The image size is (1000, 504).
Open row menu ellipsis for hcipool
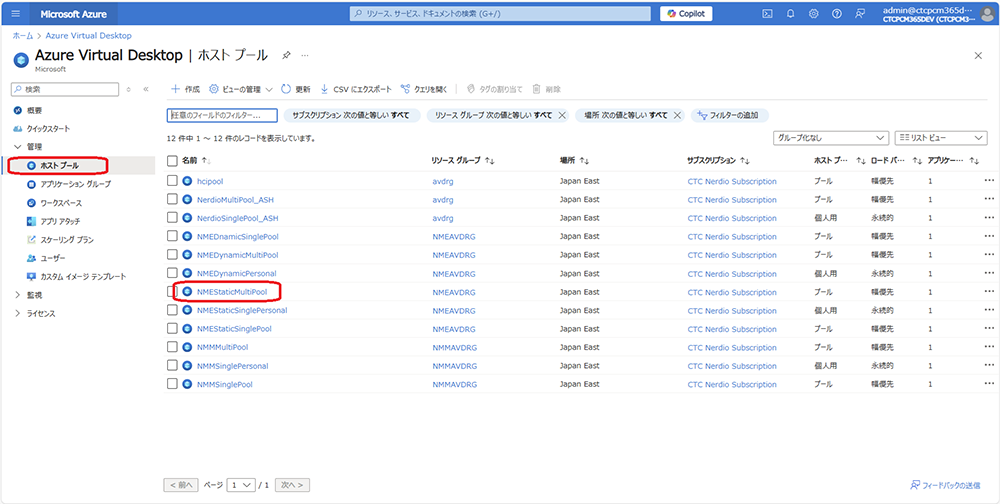[989, 181]
